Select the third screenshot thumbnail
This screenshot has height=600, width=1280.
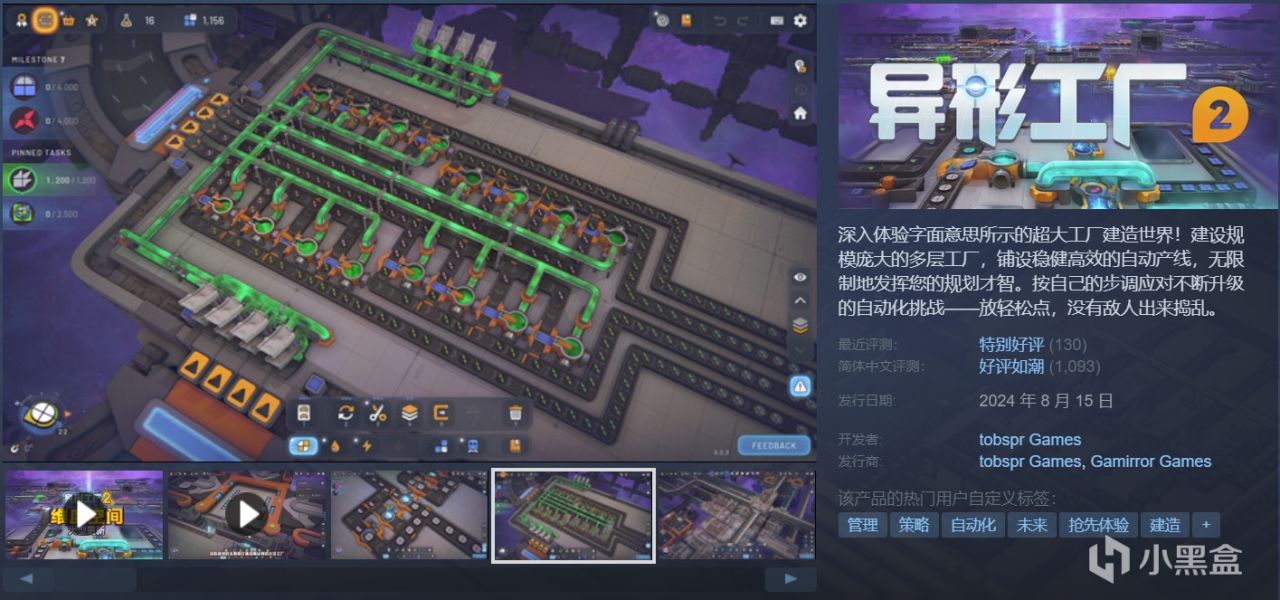tap(410, 514)
